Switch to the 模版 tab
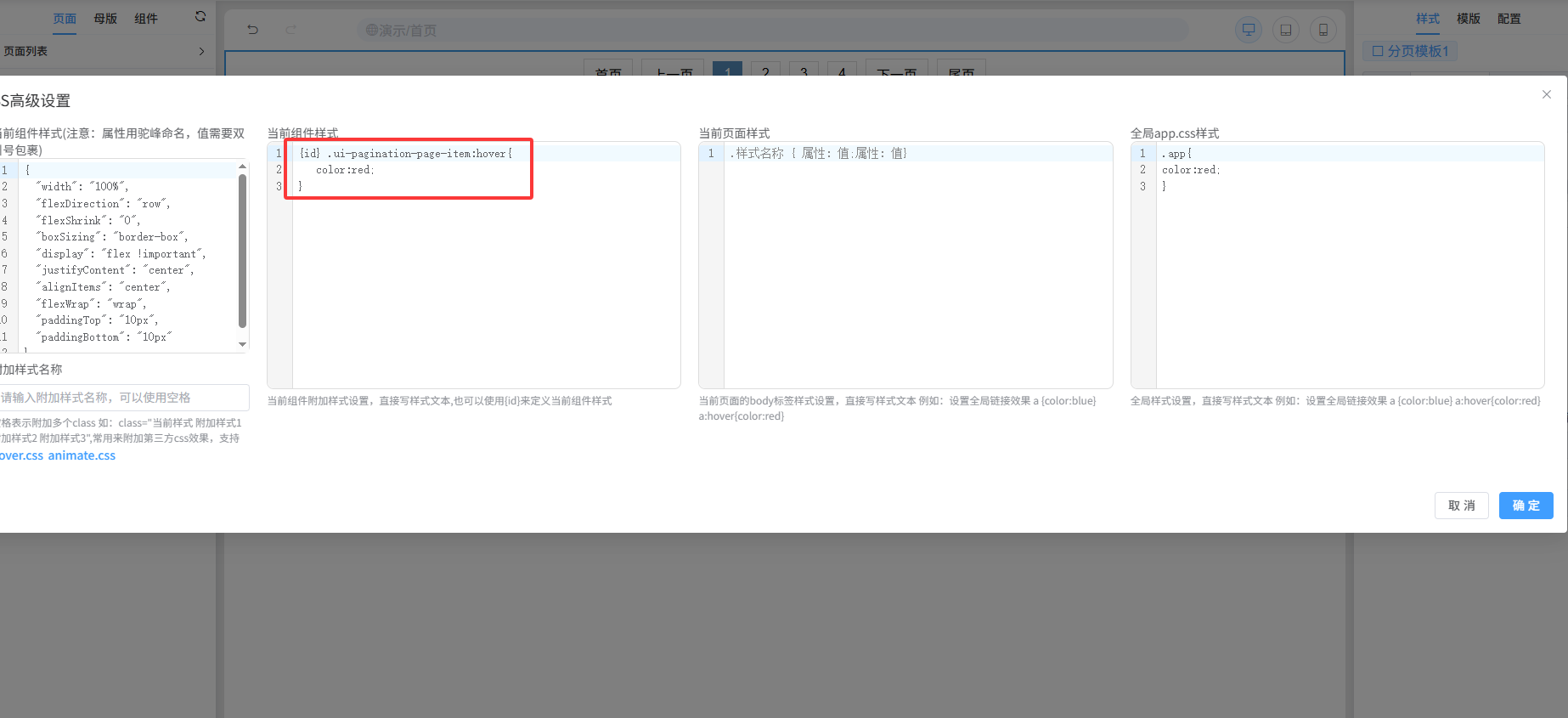Viewport: 1568px width, 718px height. click(1468, 19)
